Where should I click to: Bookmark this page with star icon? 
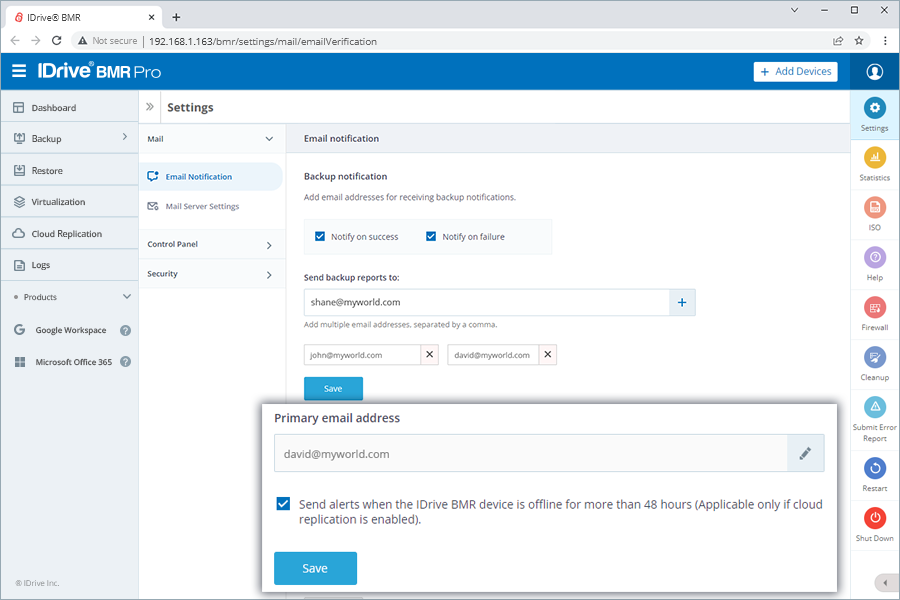(859, 41)
